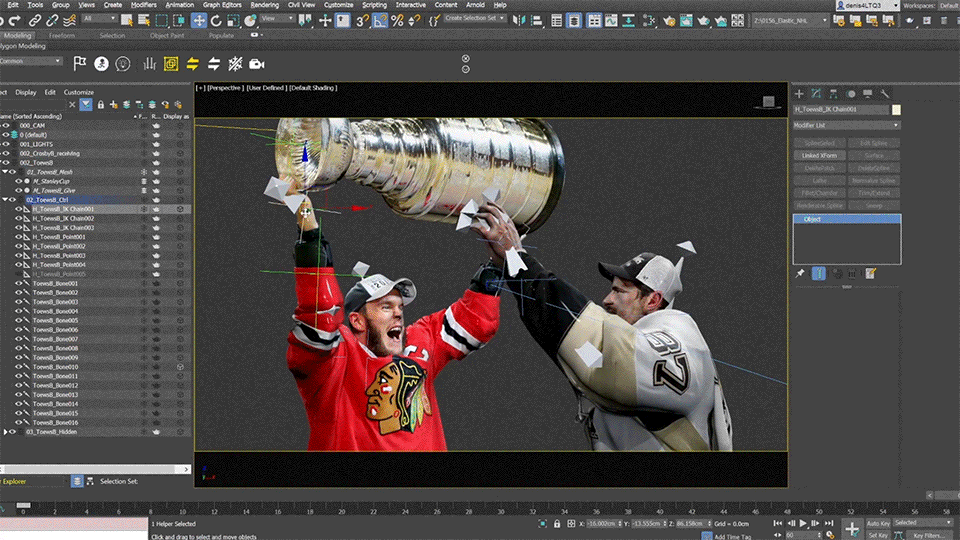960x540 pixels.
Task: Open Render Setup teapot icon
Action: [x=669, y=21]
